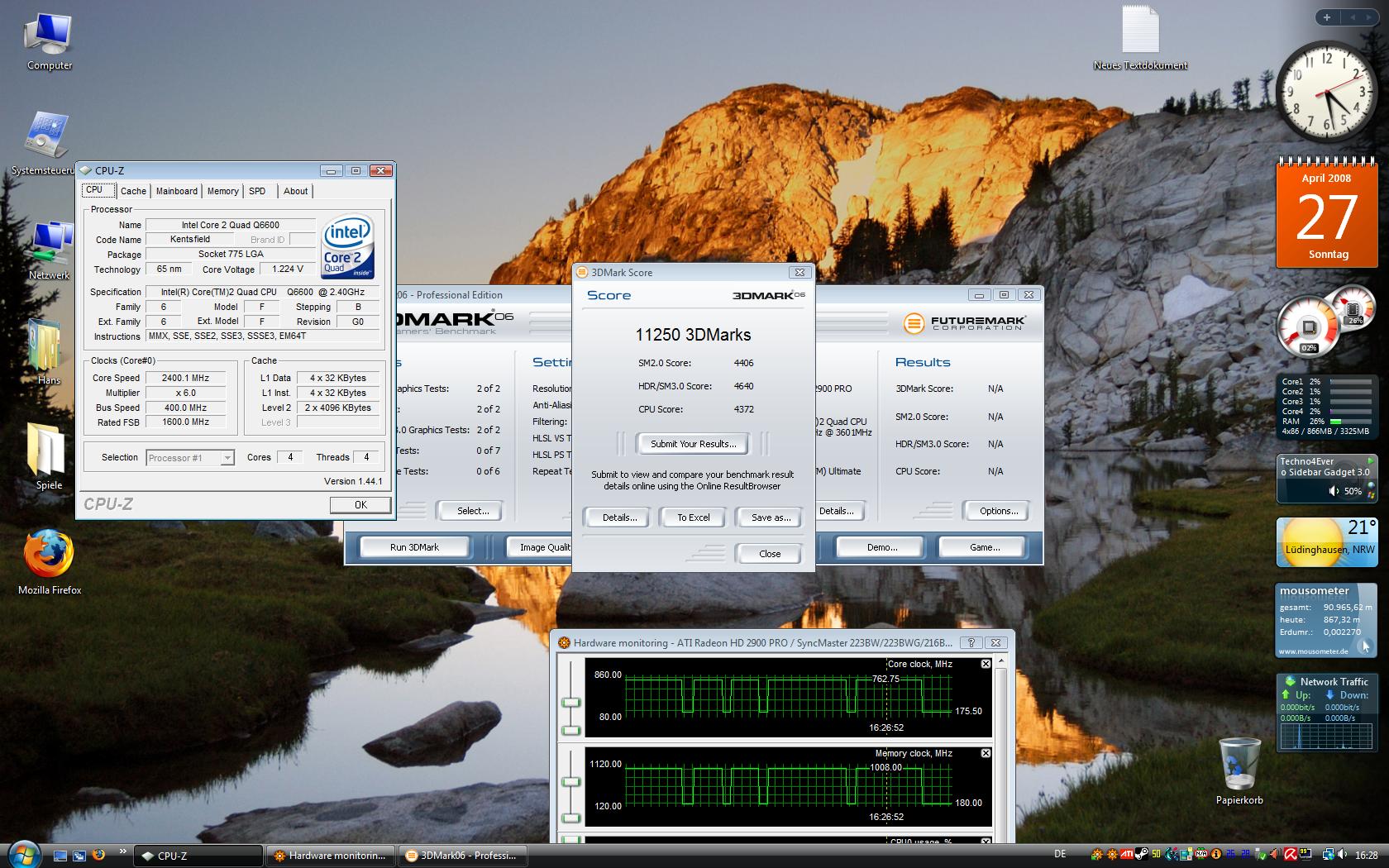Open the Spiele folder icon
The image size is (1389, 868).
(x=49, y=456)
